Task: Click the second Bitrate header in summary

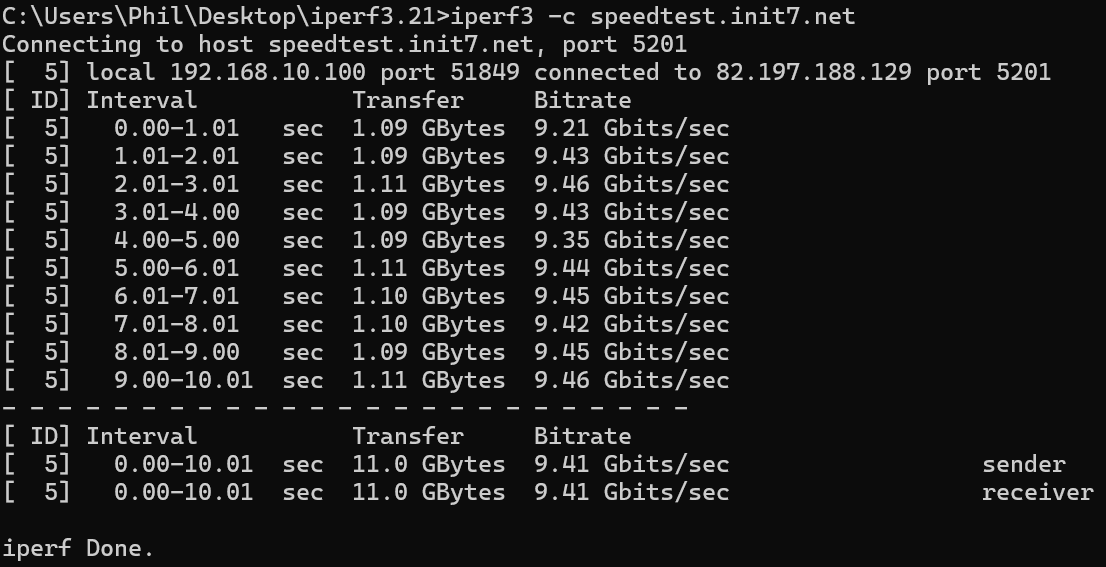Action: 582,436
